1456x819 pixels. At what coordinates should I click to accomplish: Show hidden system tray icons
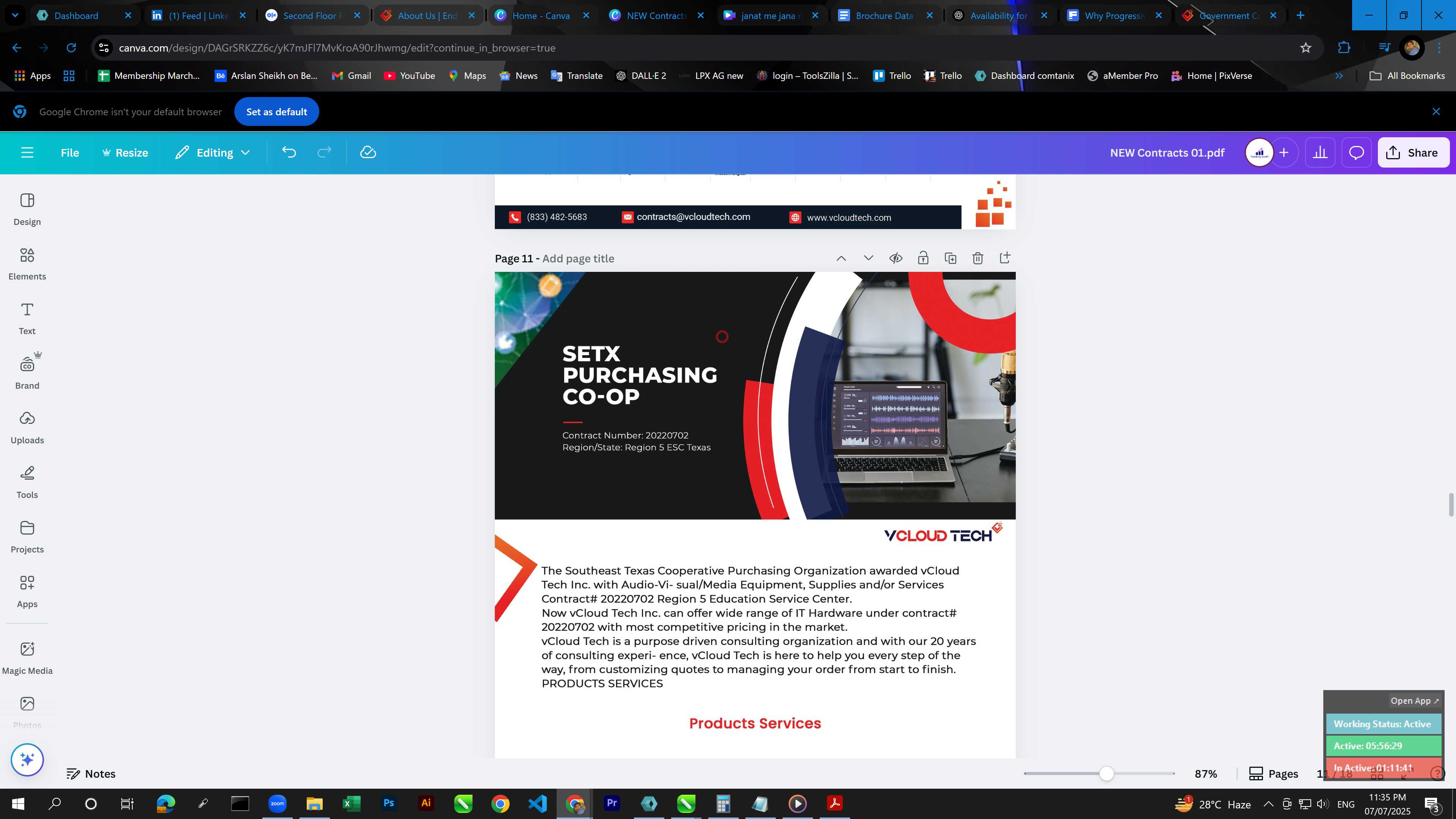1268,804
